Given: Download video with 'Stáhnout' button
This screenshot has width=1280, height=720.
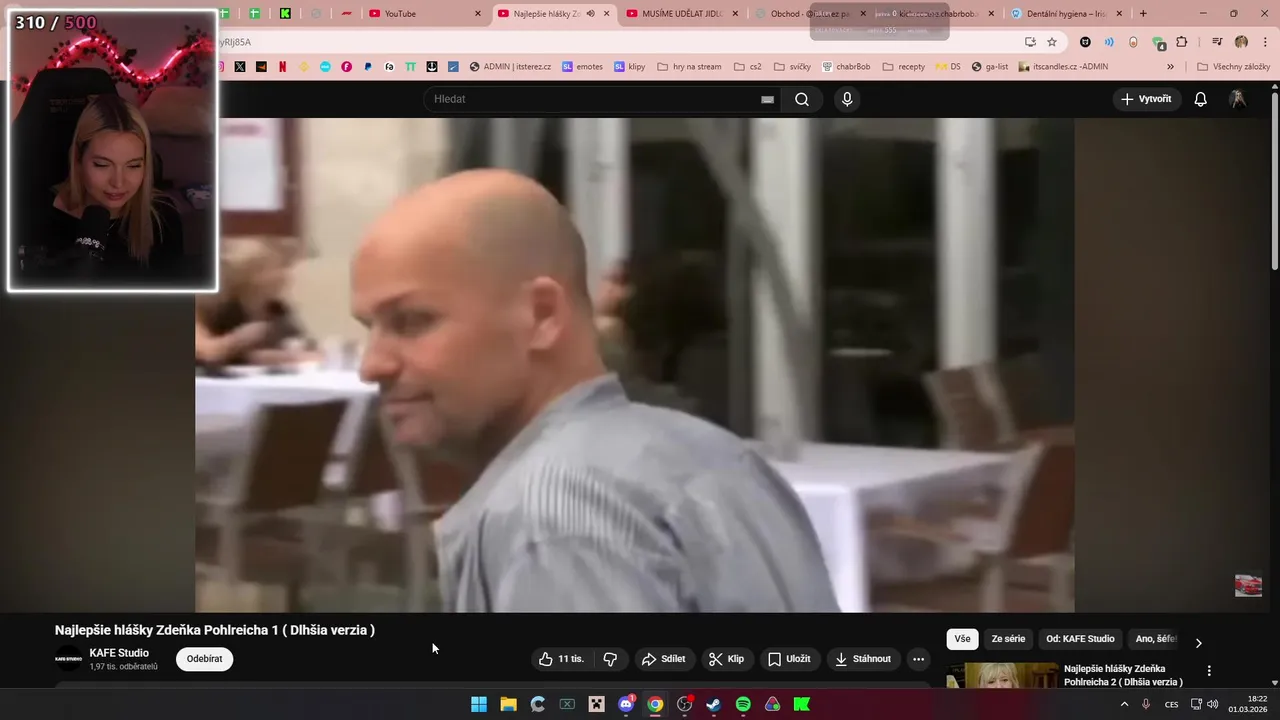Looking at the screenshot, I should 862,659.
